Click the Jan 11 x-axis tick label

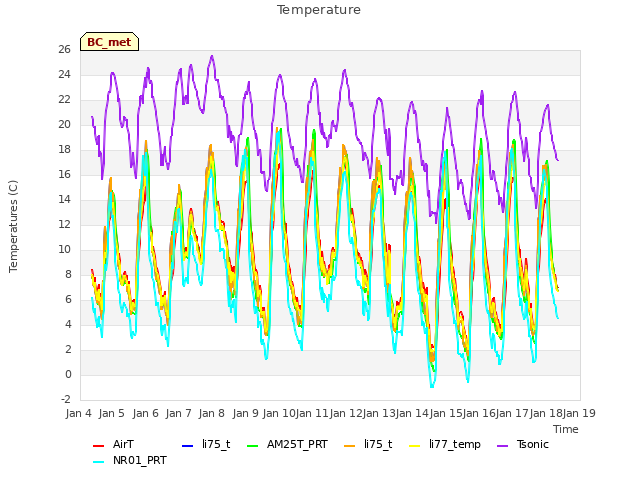[312, 413]
